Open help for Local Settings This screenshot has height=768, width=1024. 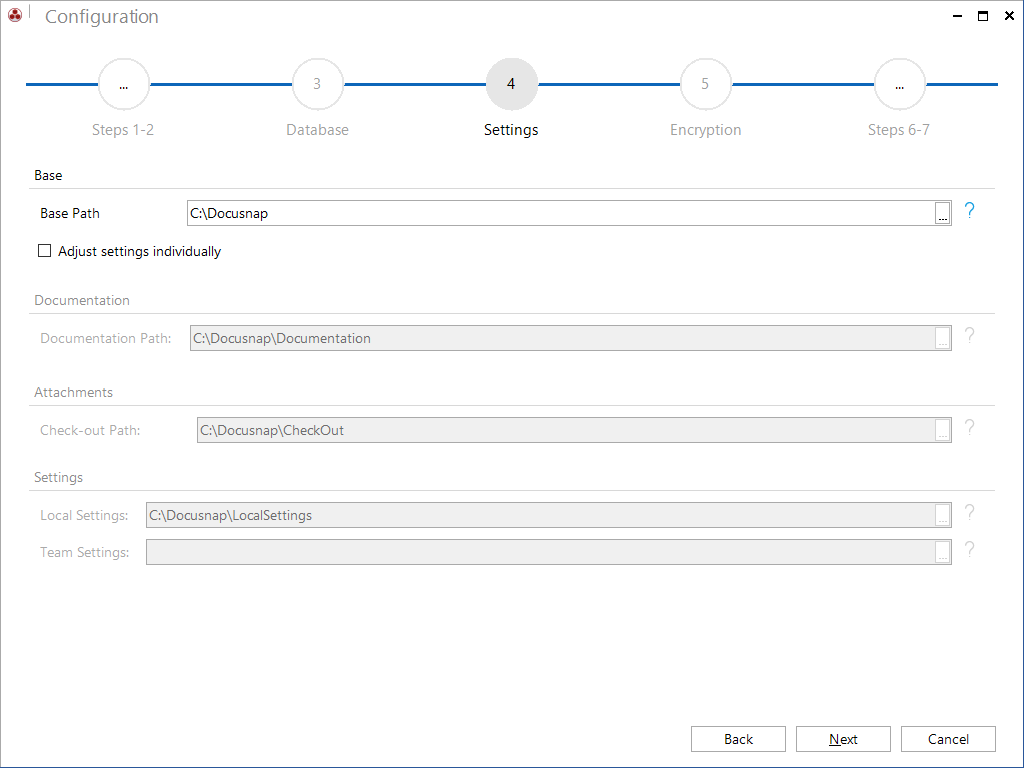970,513
